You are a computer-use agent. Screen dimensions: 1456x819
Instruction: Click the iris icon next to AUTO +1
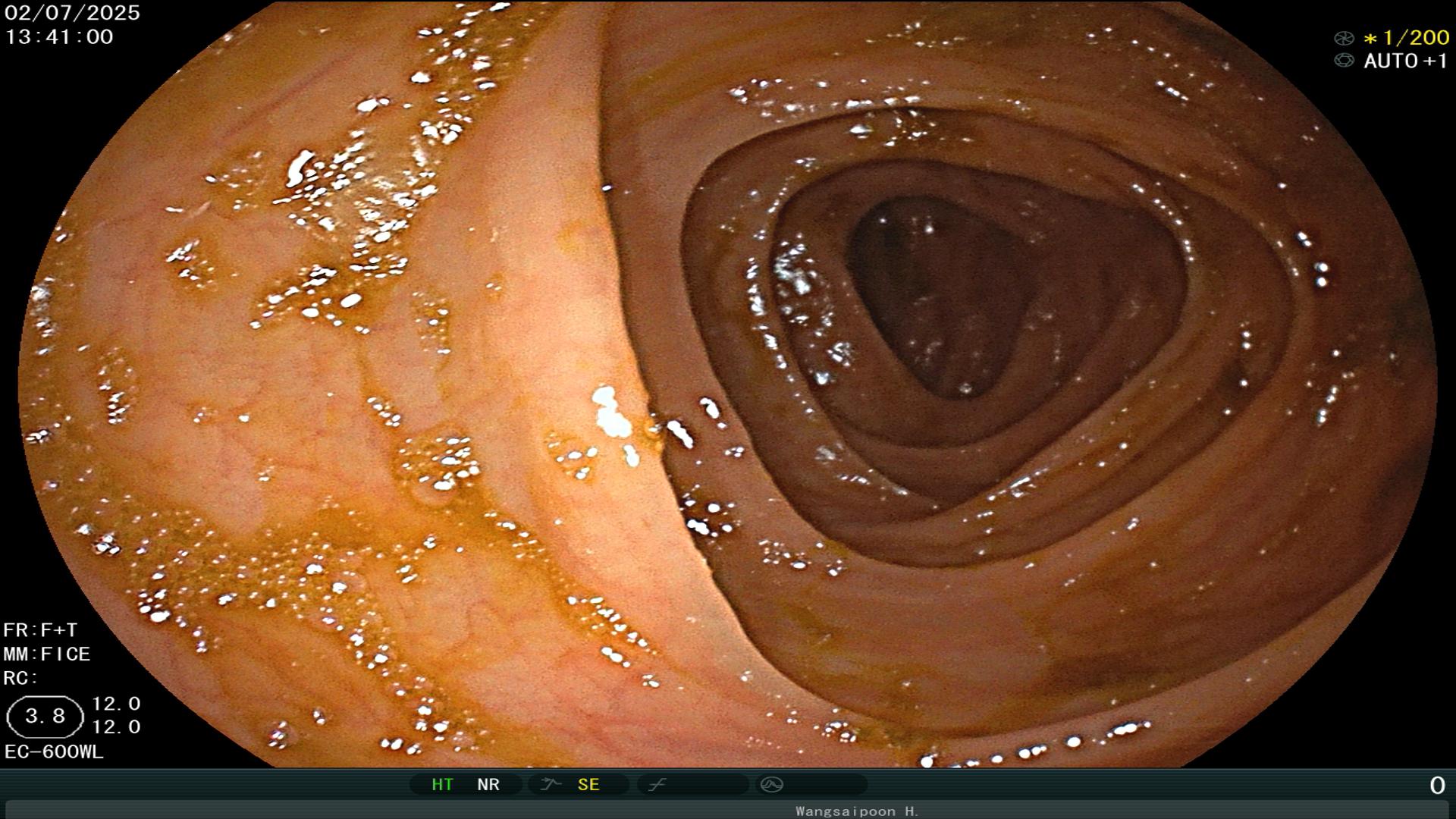click(1344, 61)
